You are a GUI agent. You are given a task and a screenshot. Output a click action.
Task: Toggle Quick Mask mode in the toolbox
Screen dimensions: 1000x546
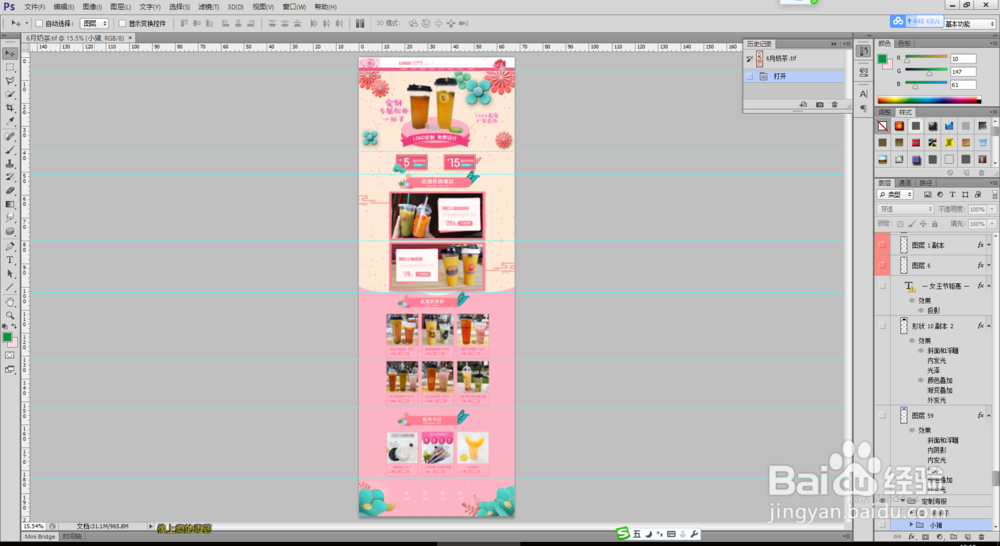10,355
